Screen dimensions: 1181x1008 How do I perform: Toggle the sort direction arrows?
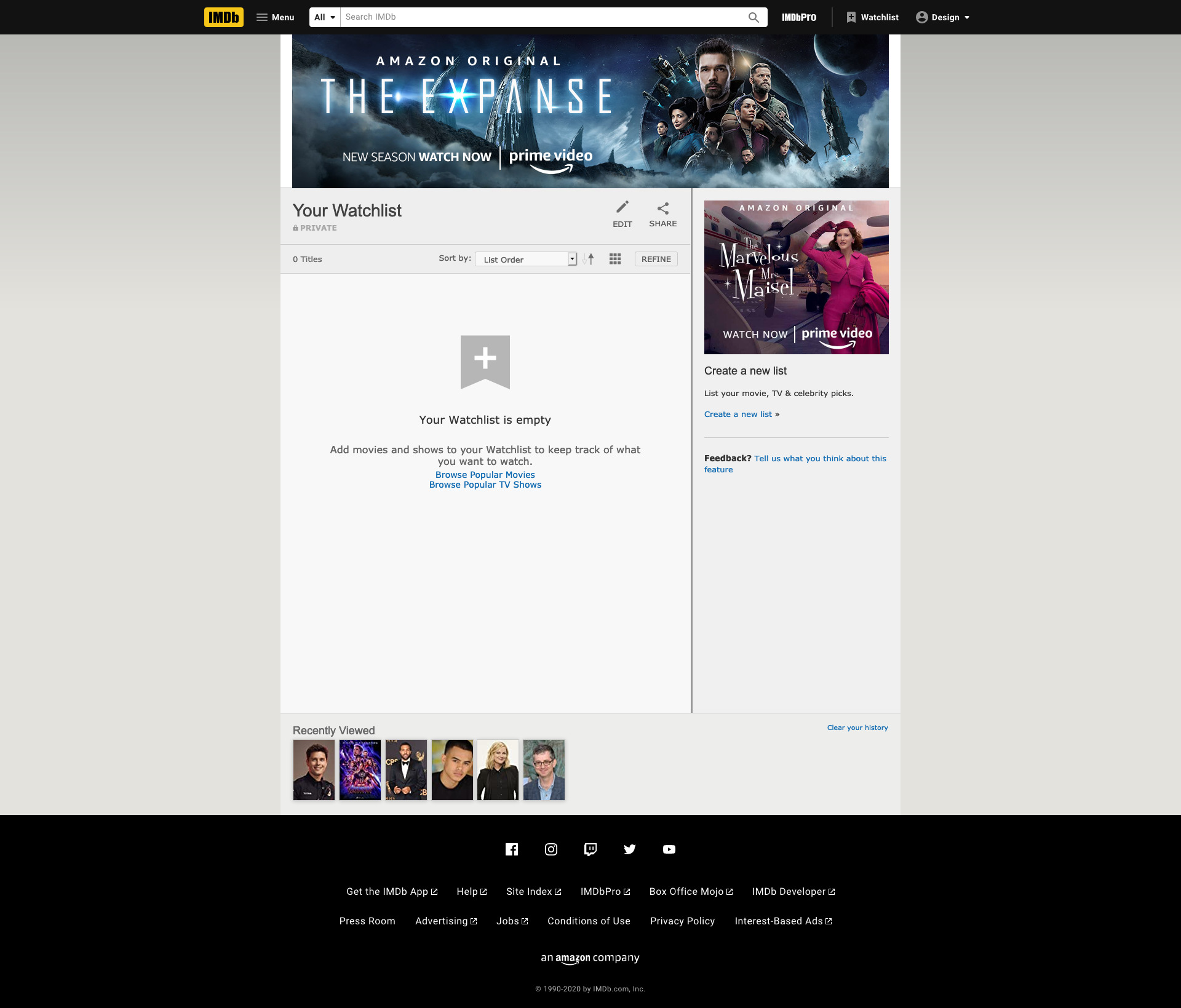(589, 259)
